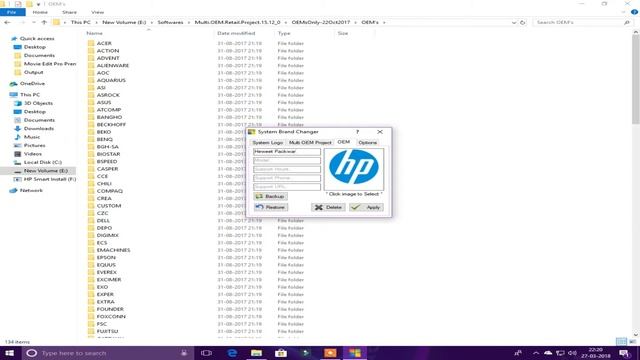Open 3D Objects in navigation pane
640x360 pixels.
tap(38, 103)
